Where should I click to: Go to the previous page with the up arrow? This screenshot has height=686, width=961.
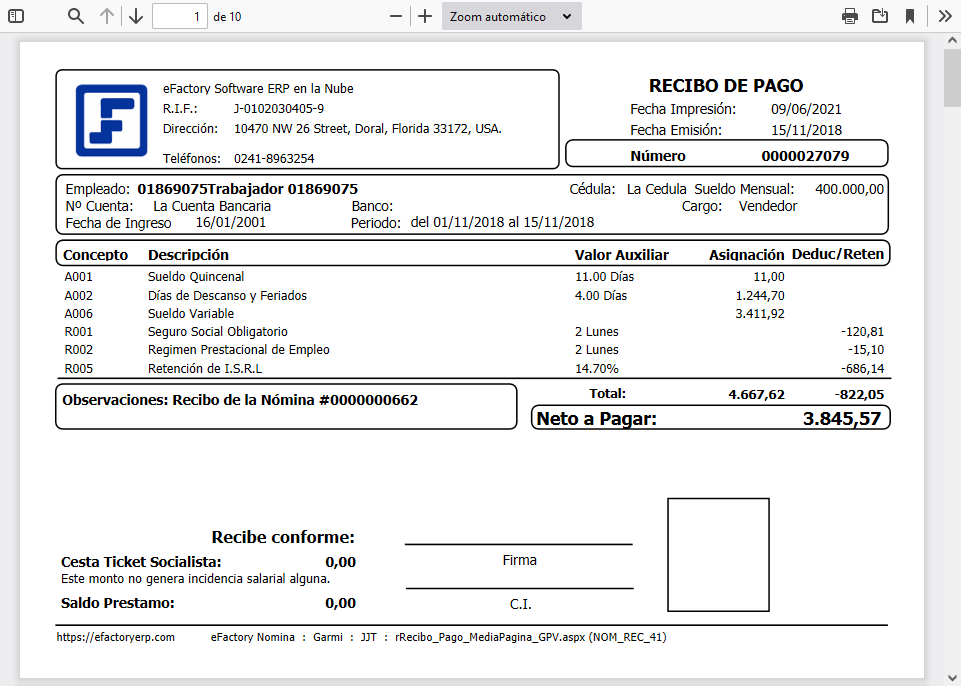108,16
